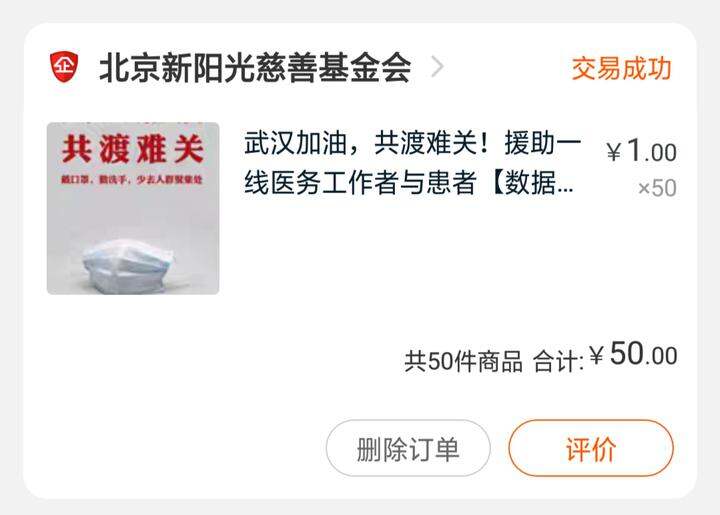Open the 北京新阳光慈善基金会 store page
This screenshot has height=515, width=720.
point(255,68)
